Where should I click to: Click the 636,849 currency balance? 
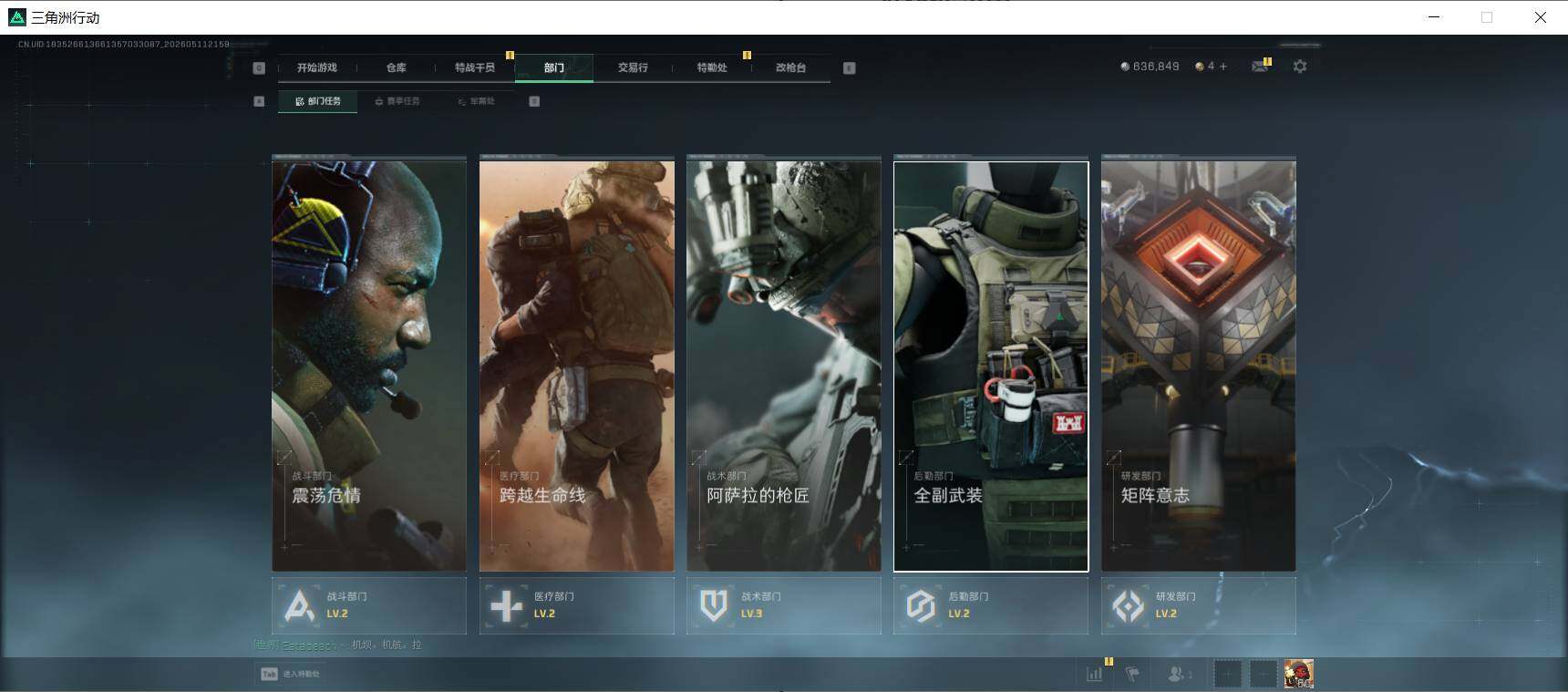(1156, 67)
